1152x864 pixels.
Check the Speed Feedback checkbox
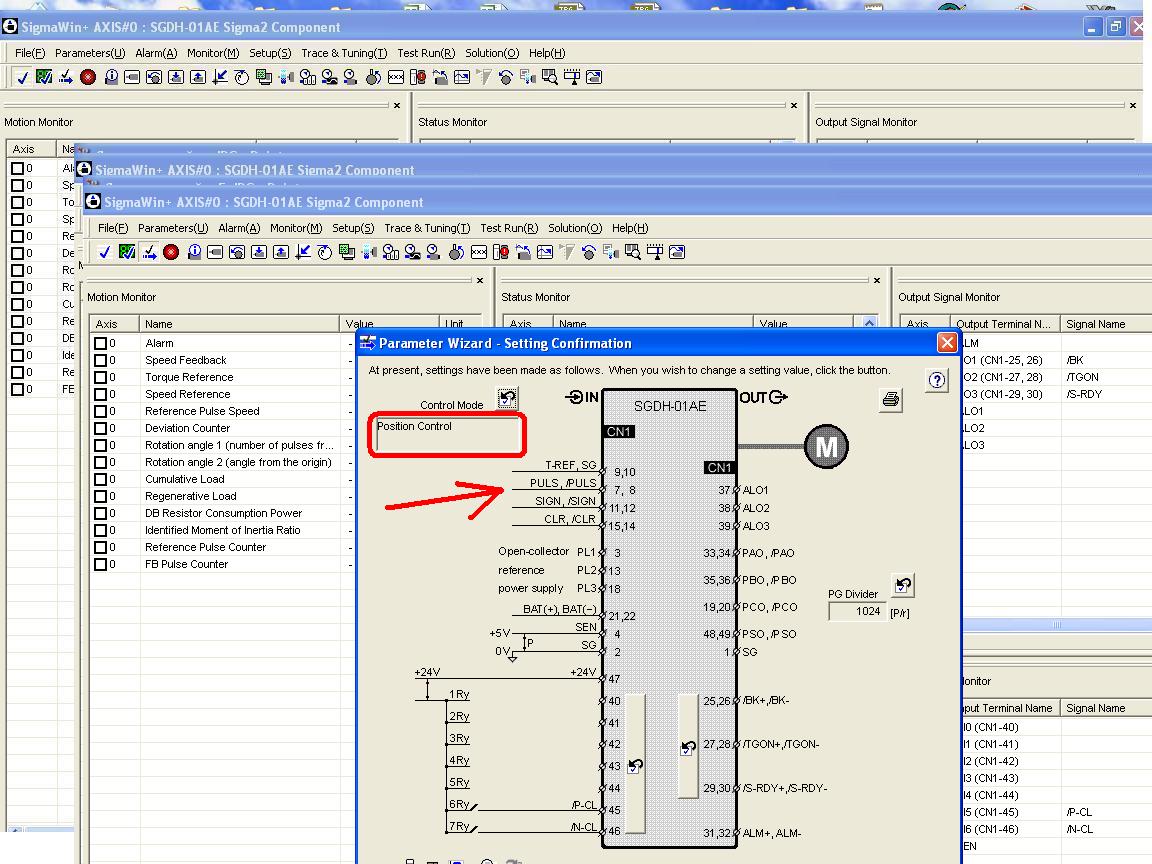point(101,360)
